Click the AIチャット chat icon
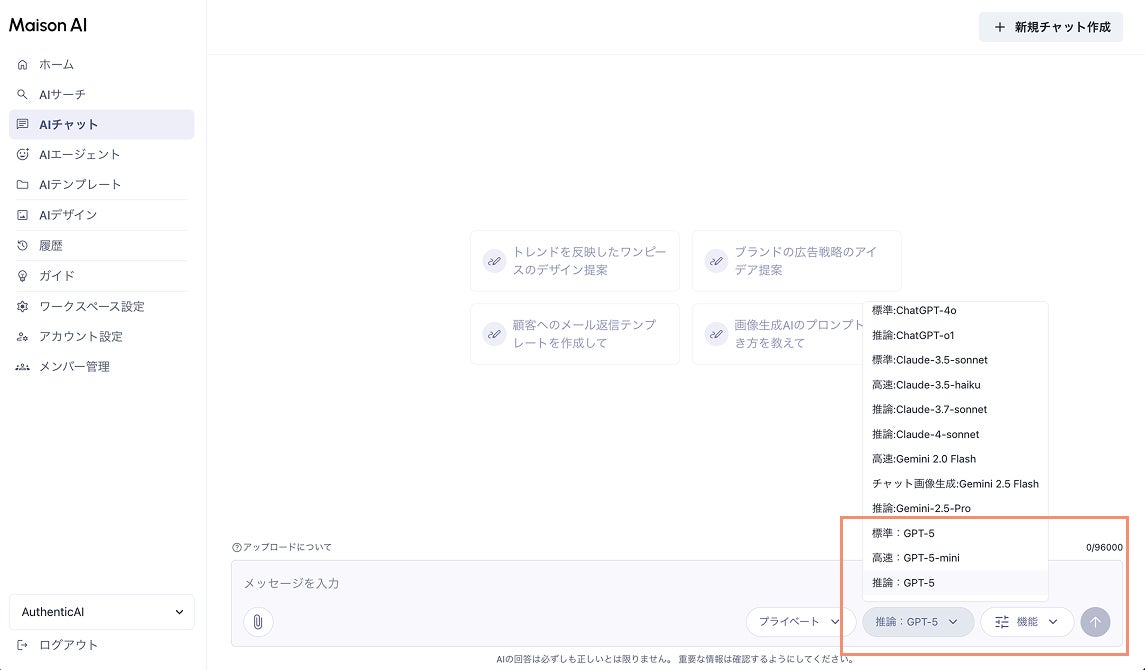Viewport: 1145px width, 670px height. click(x=23, y=125)
